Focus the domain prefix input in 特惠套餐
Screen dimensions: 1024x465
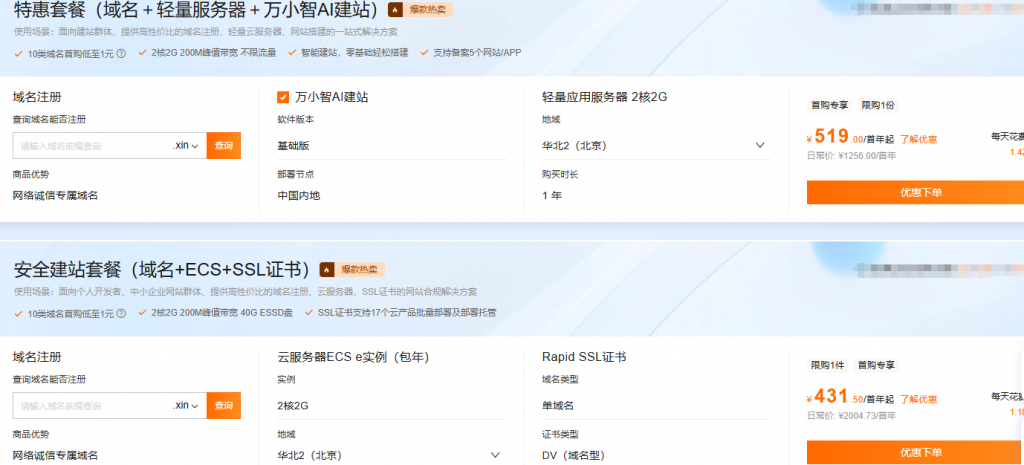tap(92, 146)
